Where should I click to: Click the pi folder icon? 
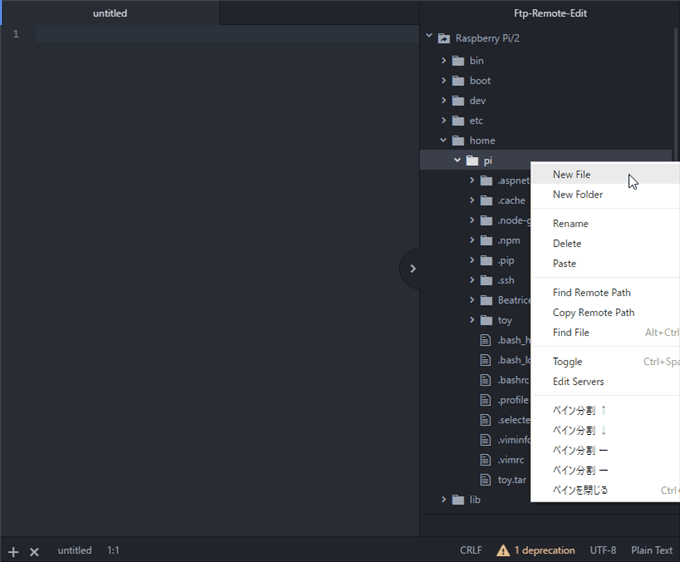pos(472,160)
